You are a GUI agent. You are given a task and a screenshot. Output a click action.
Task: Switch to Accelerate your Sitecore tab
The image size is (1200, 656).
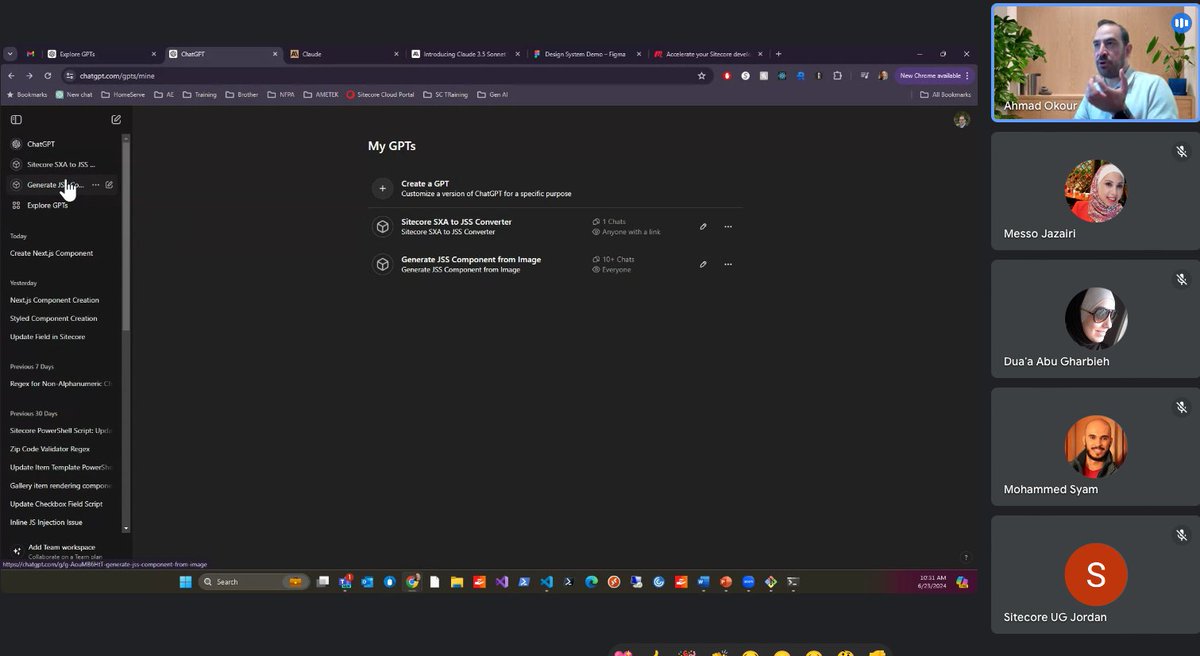708,54
